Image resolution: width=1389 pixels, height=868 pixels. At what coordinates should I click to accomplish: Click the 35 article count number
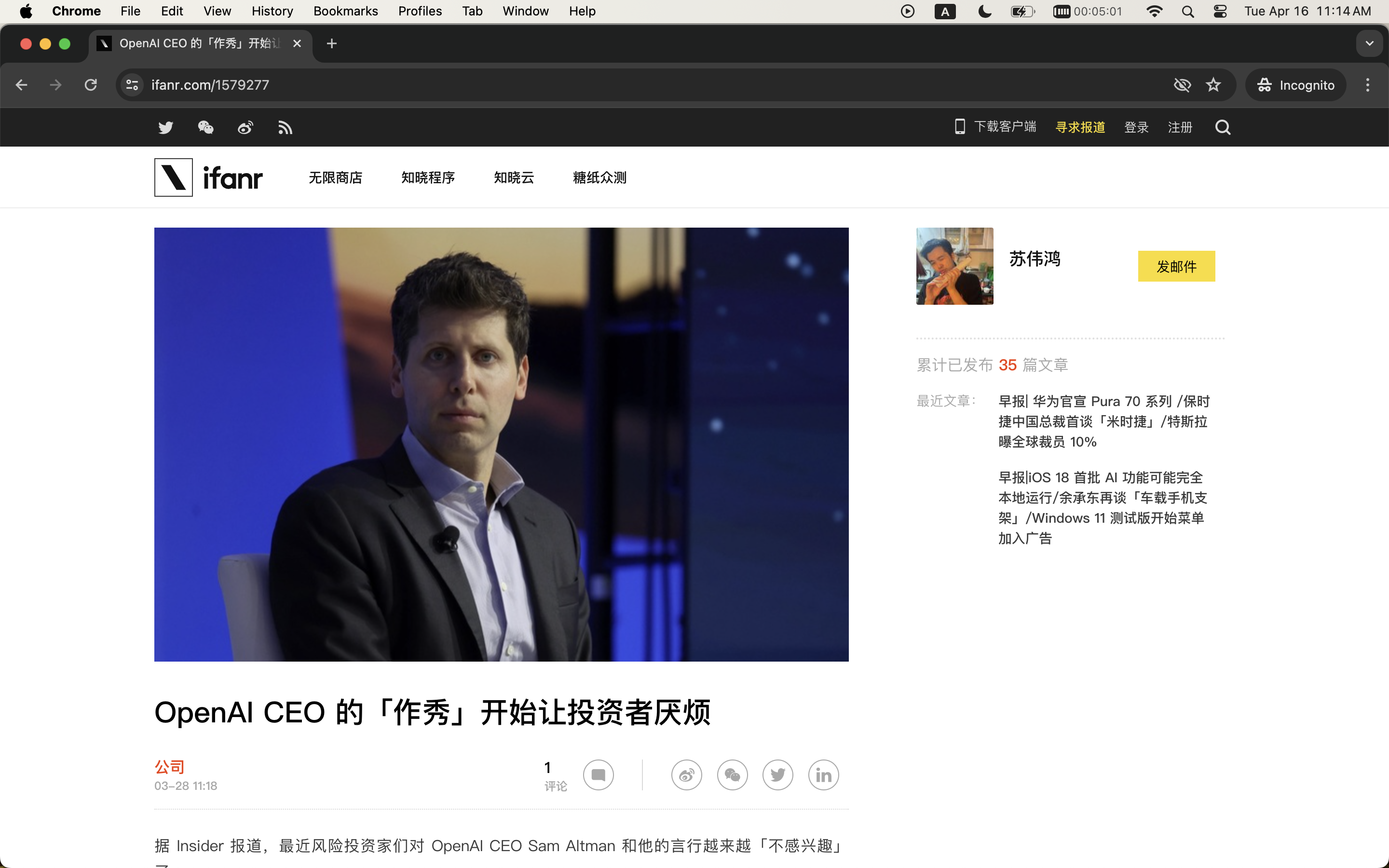coord(1008,365)
